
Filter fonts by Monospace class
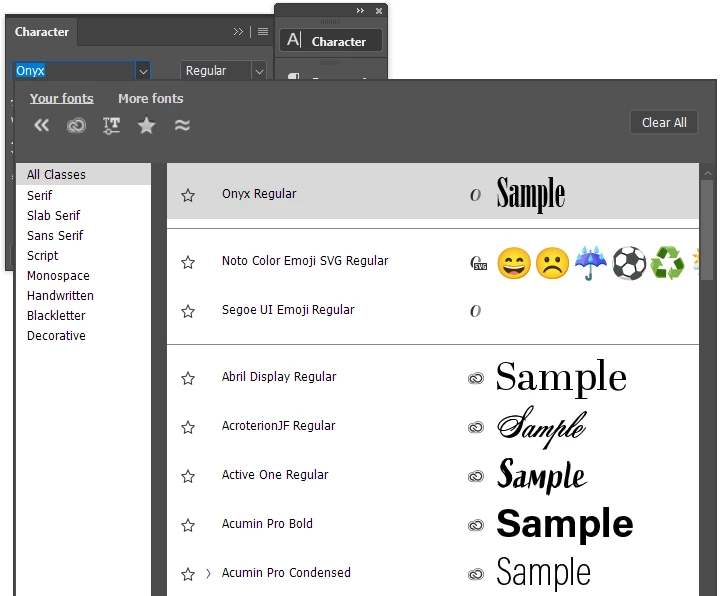[x=58, y=275]
